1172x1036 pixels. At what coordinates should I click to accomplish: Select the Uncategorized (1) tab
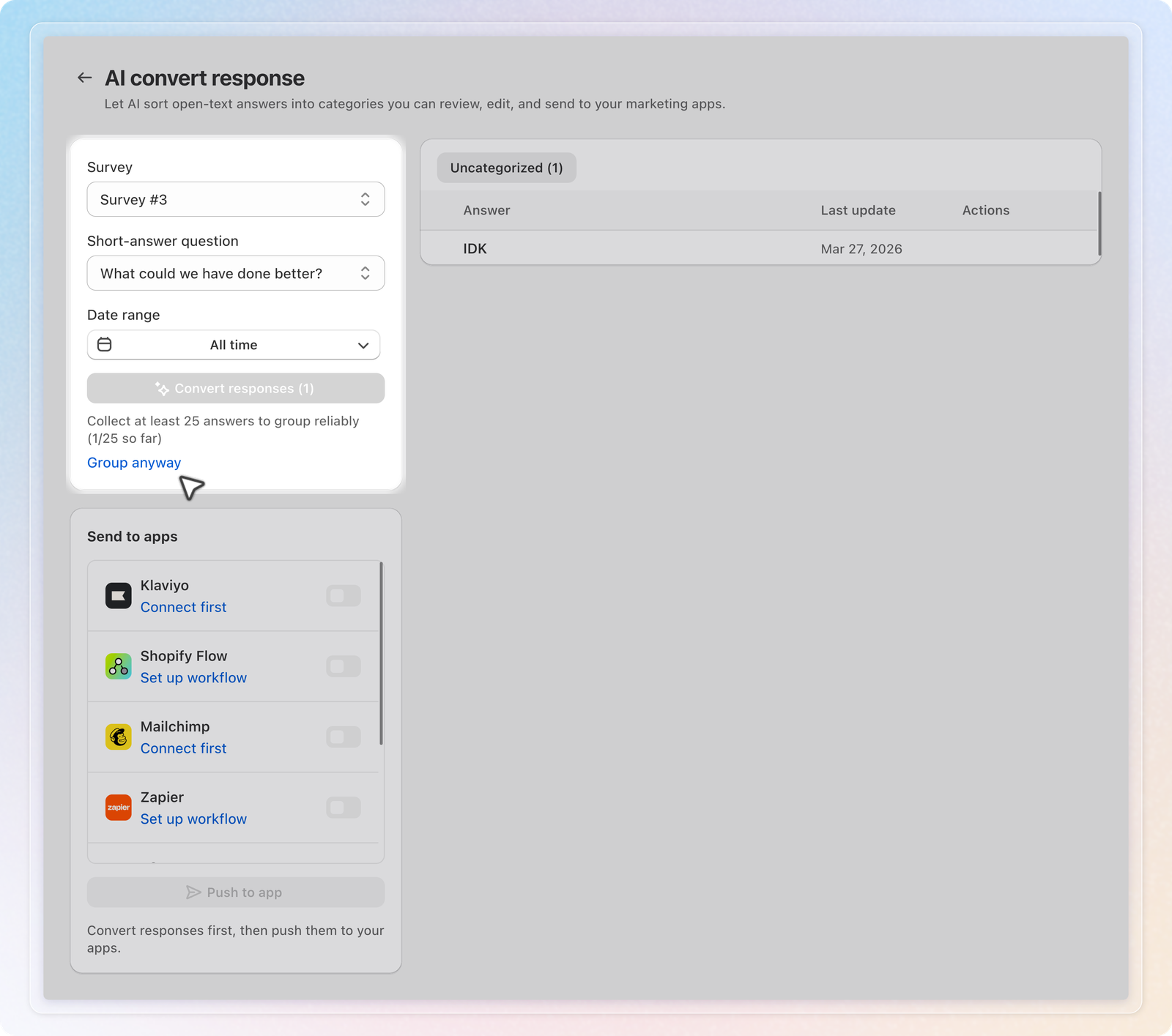point(507,168)
